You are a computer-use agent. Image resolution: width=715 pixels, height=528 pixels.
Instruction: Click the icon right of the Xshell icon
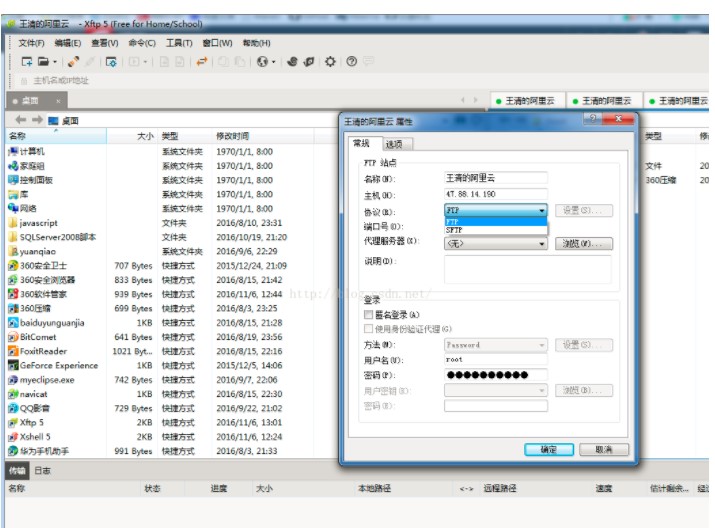[x=309, y=61]
